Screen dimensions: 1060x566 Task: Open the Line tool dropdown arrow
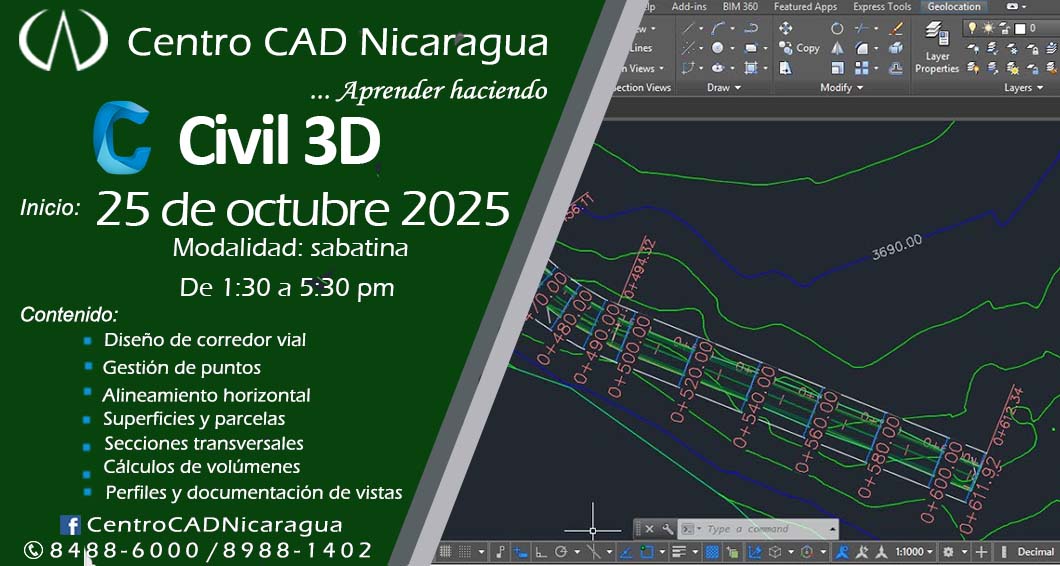(x=701, y=29)
